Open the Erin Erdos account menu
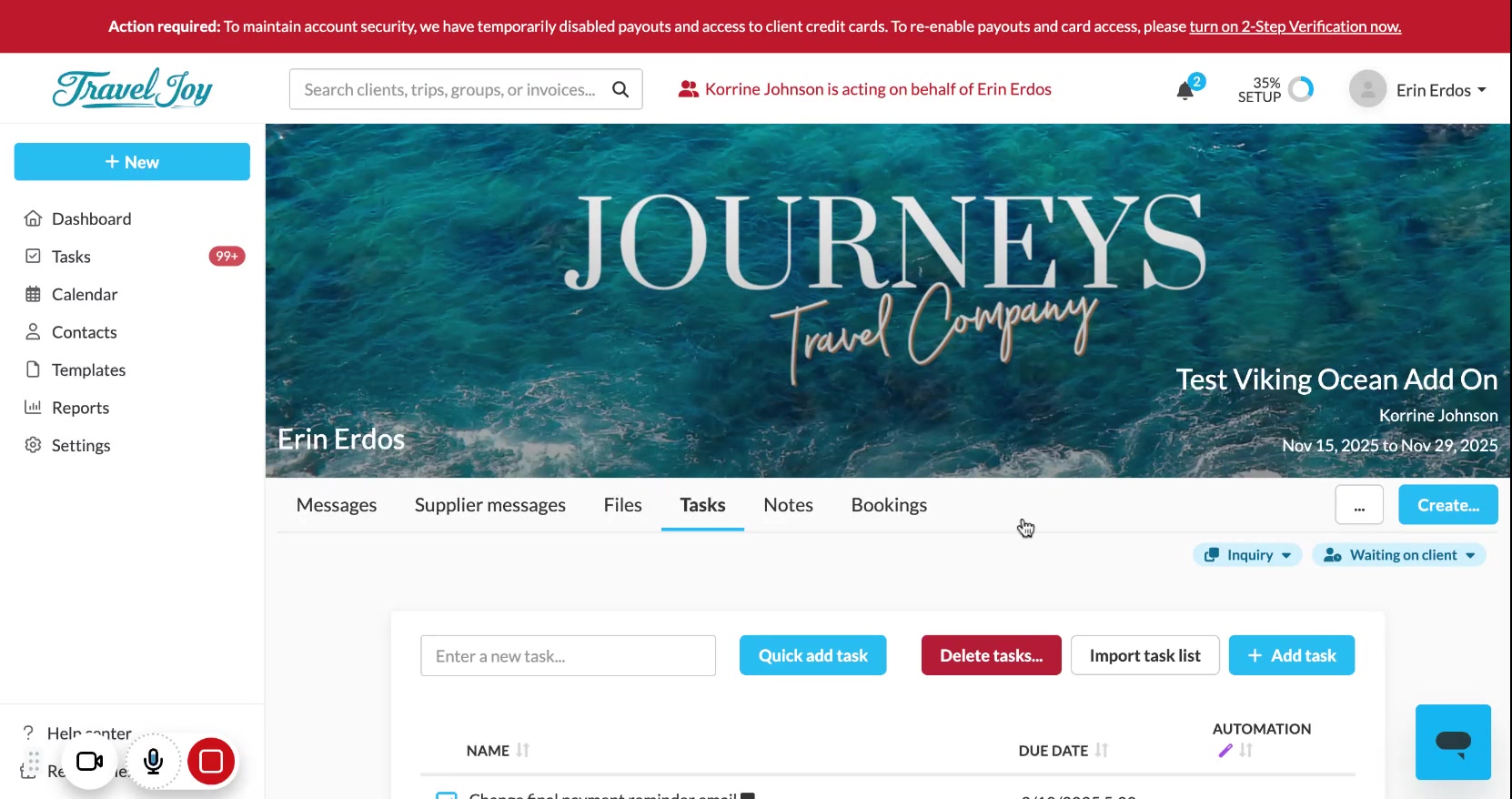 point(1418,89)
